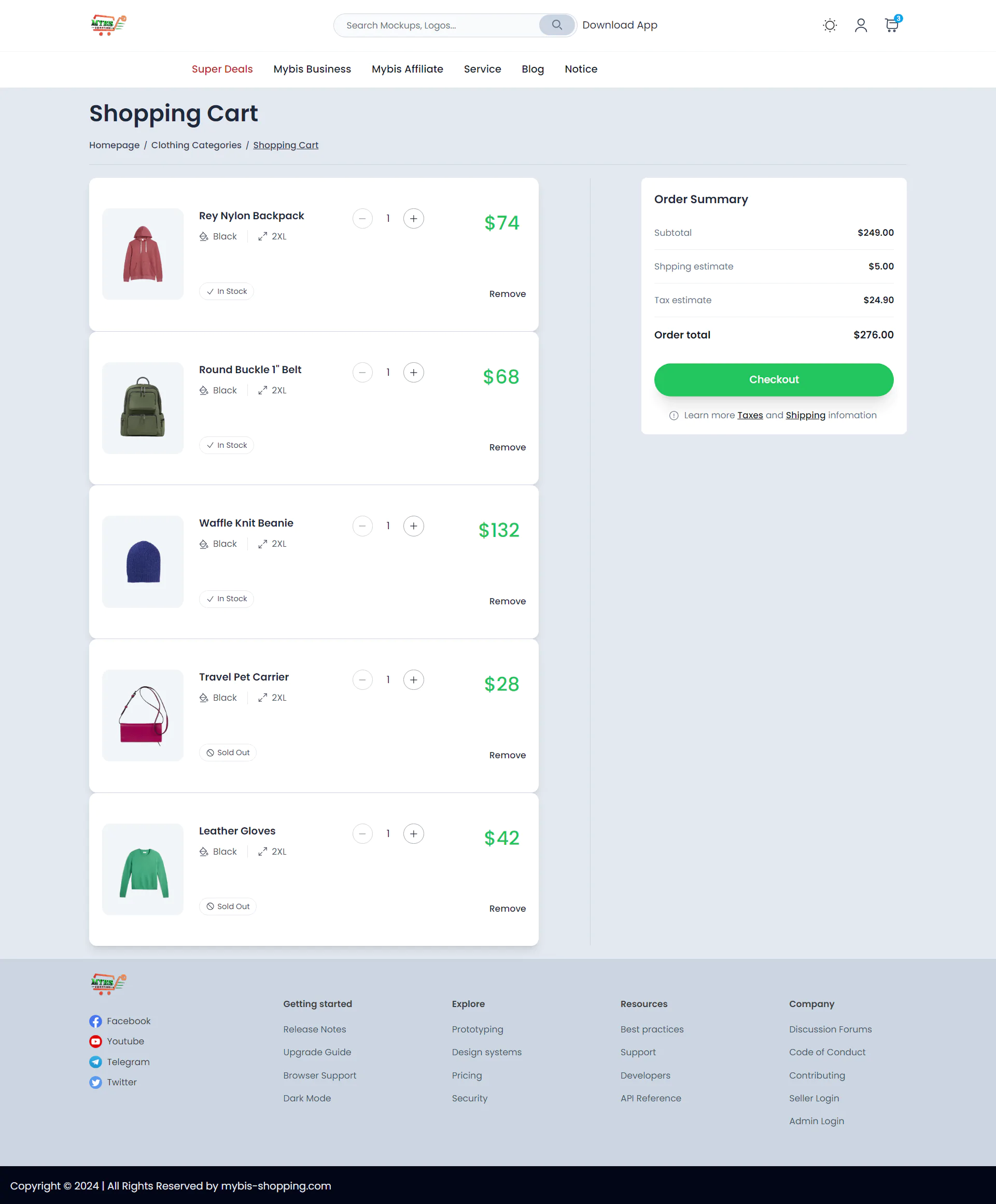Image resolution: width=996 pixels, height=1204 pixels.
Task: Open the shopping cart icon in header
Action: click(x=891, y=25)
